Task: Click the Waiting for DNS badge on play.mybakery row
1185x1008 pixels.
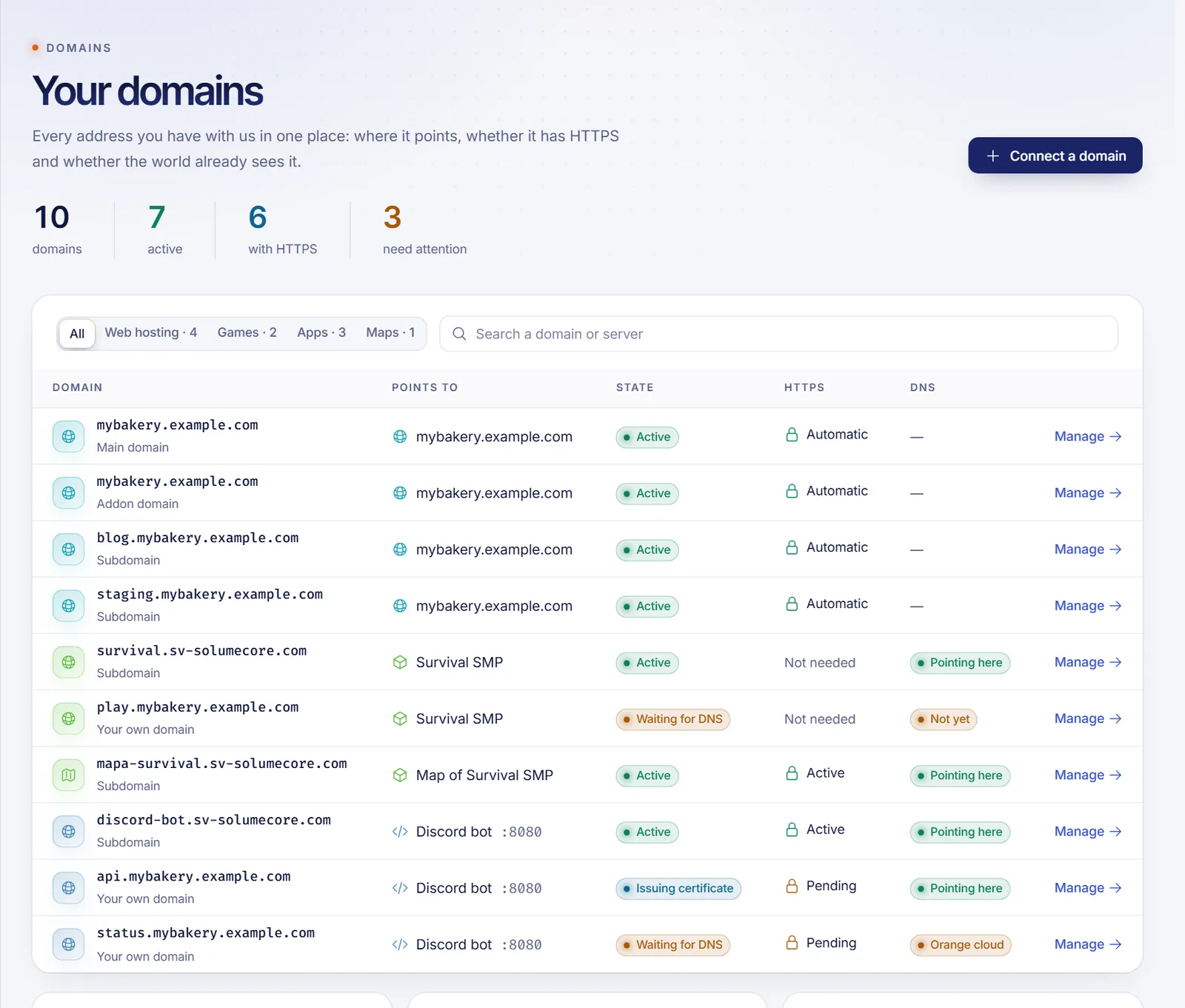Action: (672, 719)
